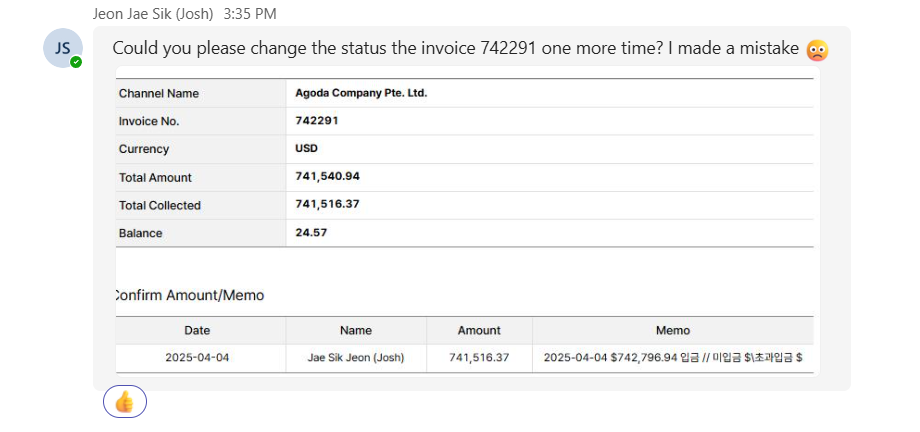Click the green presence status badge
This screenshot has height=432, width=920.
pos(76,62)
